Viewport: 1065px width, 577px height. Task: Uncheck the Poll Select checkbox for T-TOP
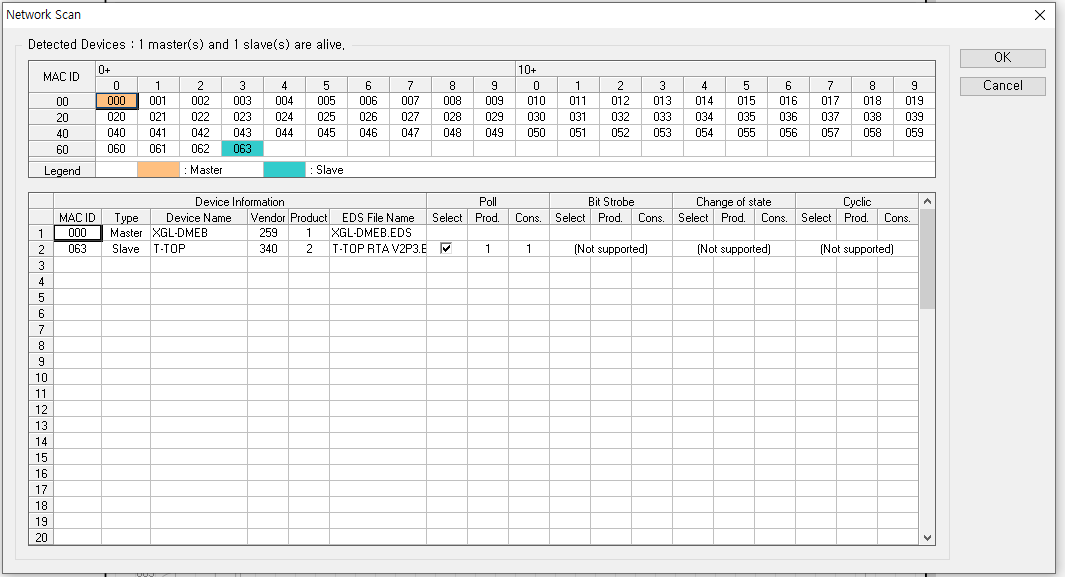446,249
